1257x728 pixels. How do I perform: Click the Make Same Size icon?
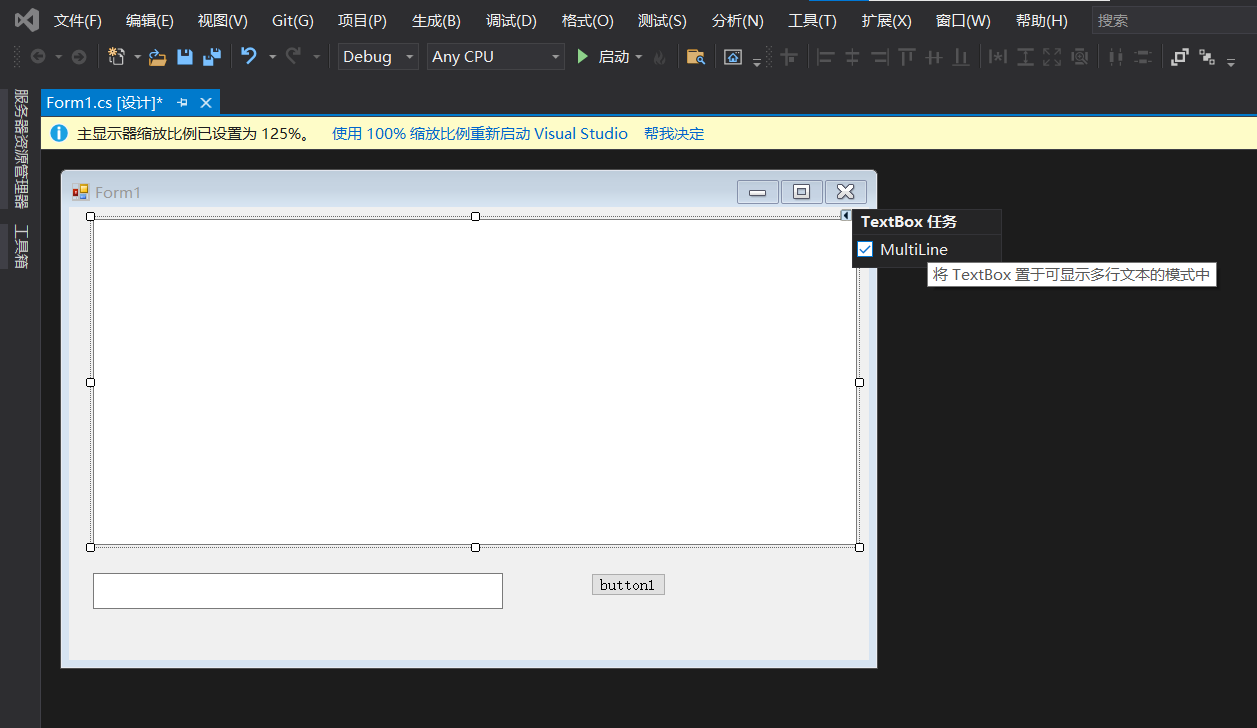(x=1052, y=57)
